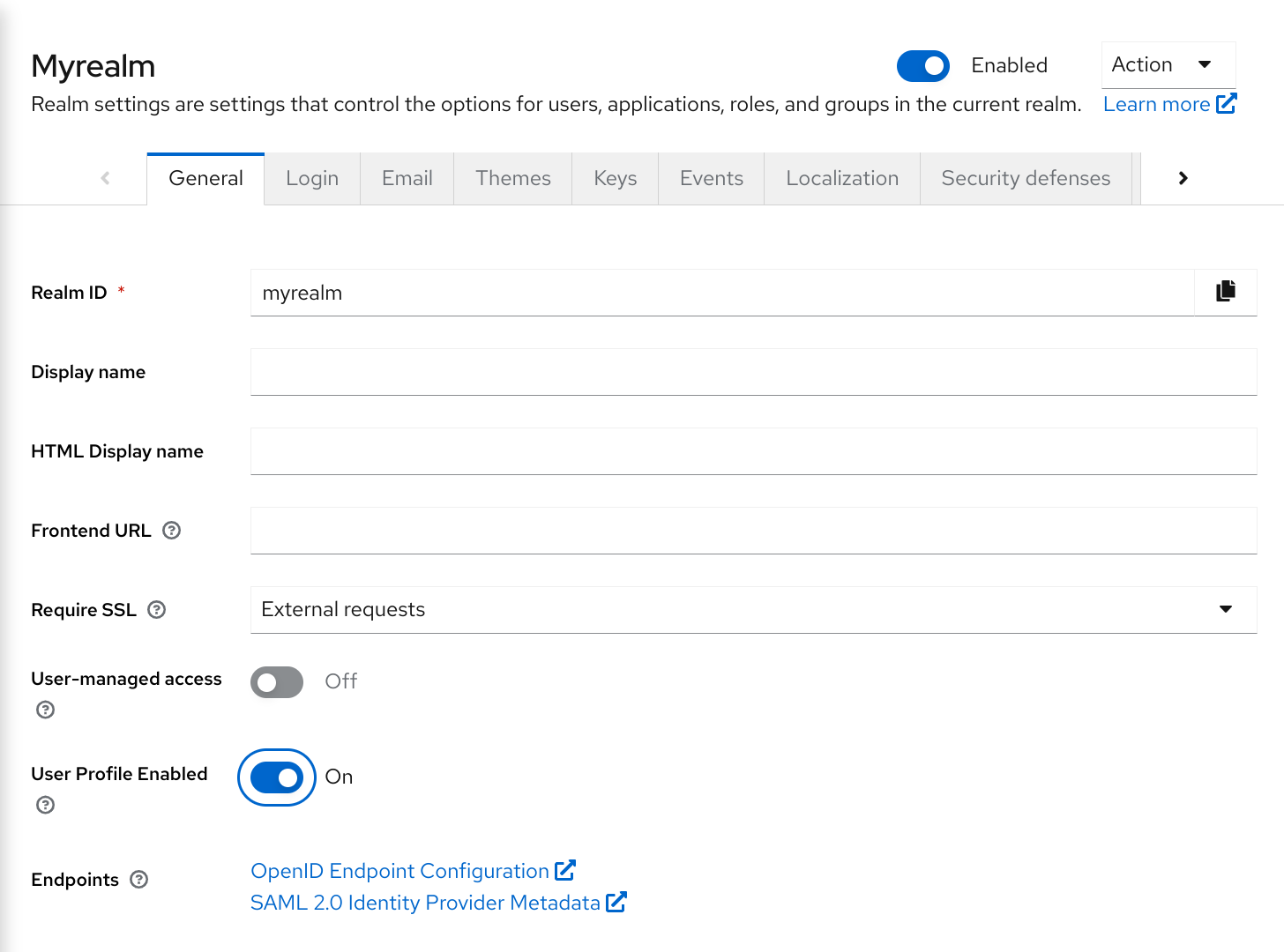The height and width of the screenshot is (952, 1284).
Task: Click the User Profile Enabled help icon
Action: (45, 804)
